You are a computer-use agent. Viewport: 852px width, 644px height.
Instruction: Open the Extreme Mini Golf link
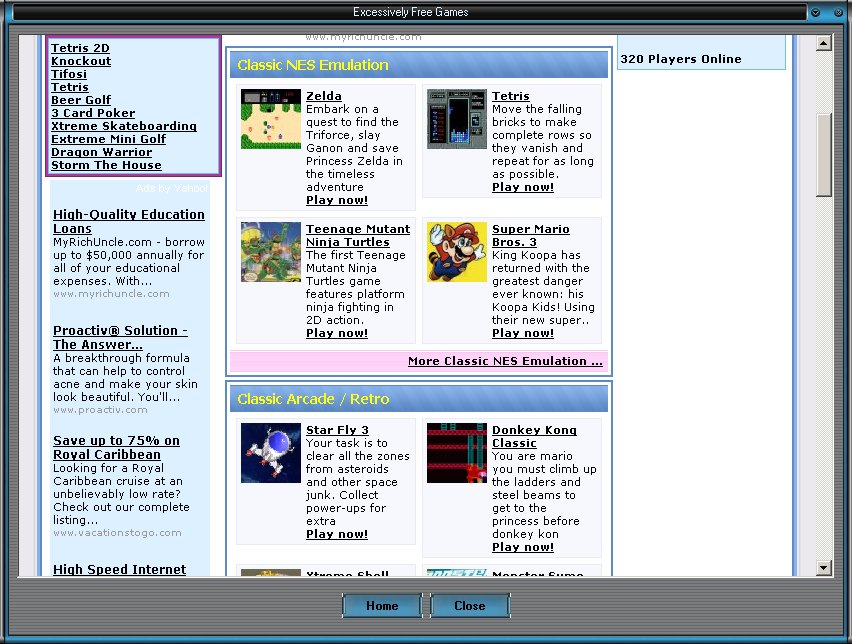(109, 139)
